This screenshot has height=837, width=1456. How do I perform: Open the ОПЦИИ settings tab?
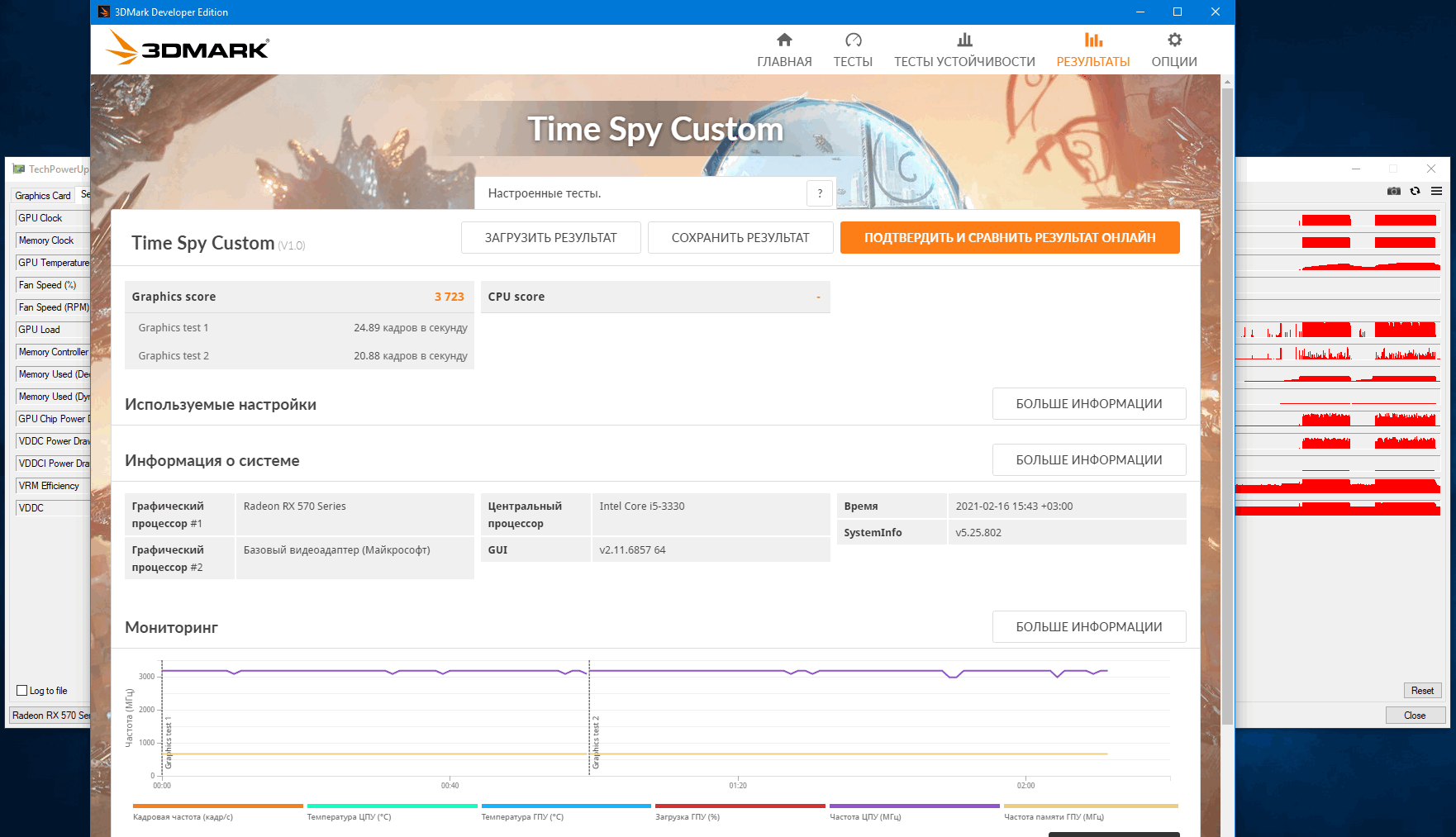(1174, 50)
